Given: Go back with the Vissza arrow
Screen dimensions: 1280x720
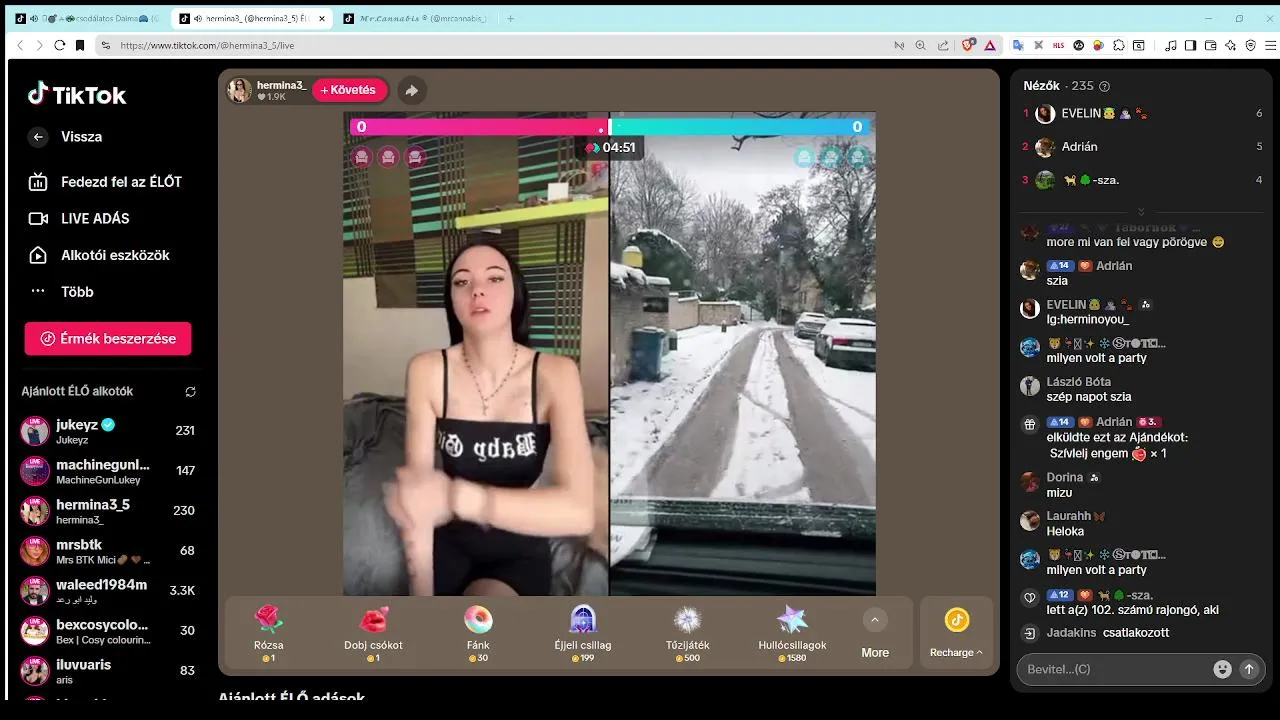Looking at the screenshot, I should [x=38, y=137].
